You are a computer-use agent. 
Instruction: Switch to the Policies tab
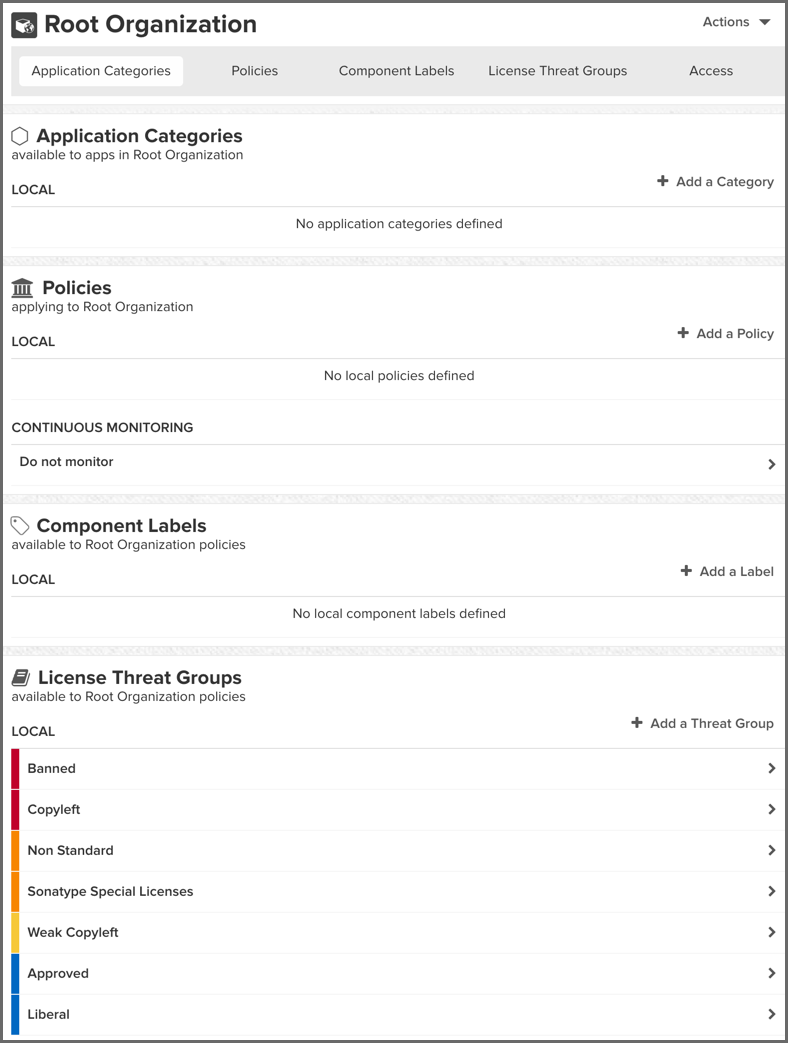point(254,71)
